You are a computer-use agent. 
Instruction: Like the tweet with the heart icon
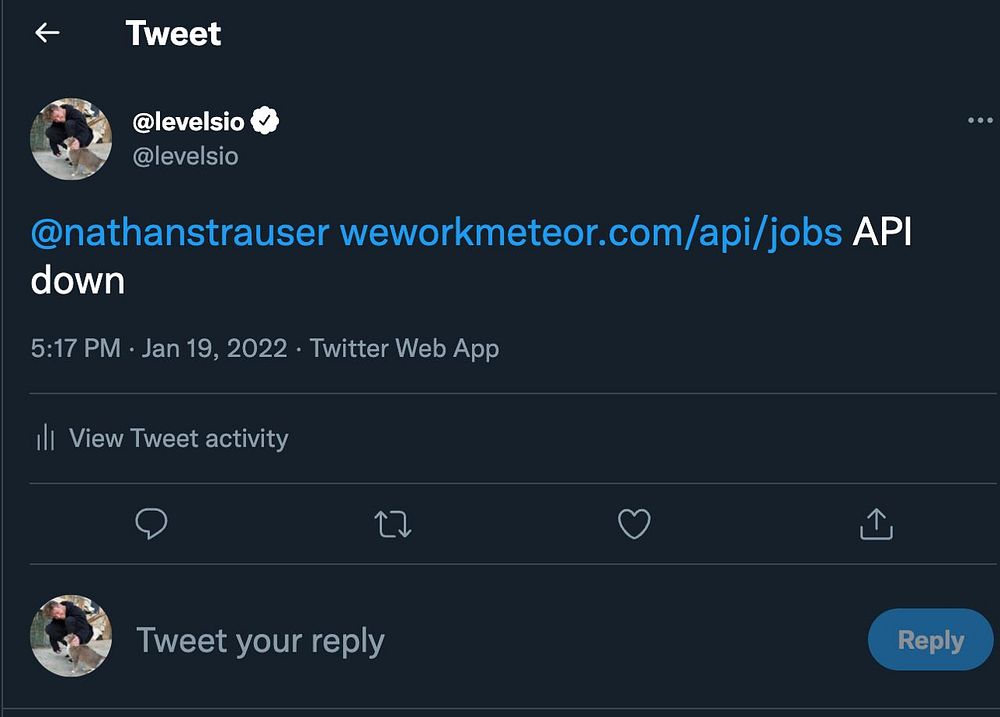pyautogui.click(x=634, y=524)
